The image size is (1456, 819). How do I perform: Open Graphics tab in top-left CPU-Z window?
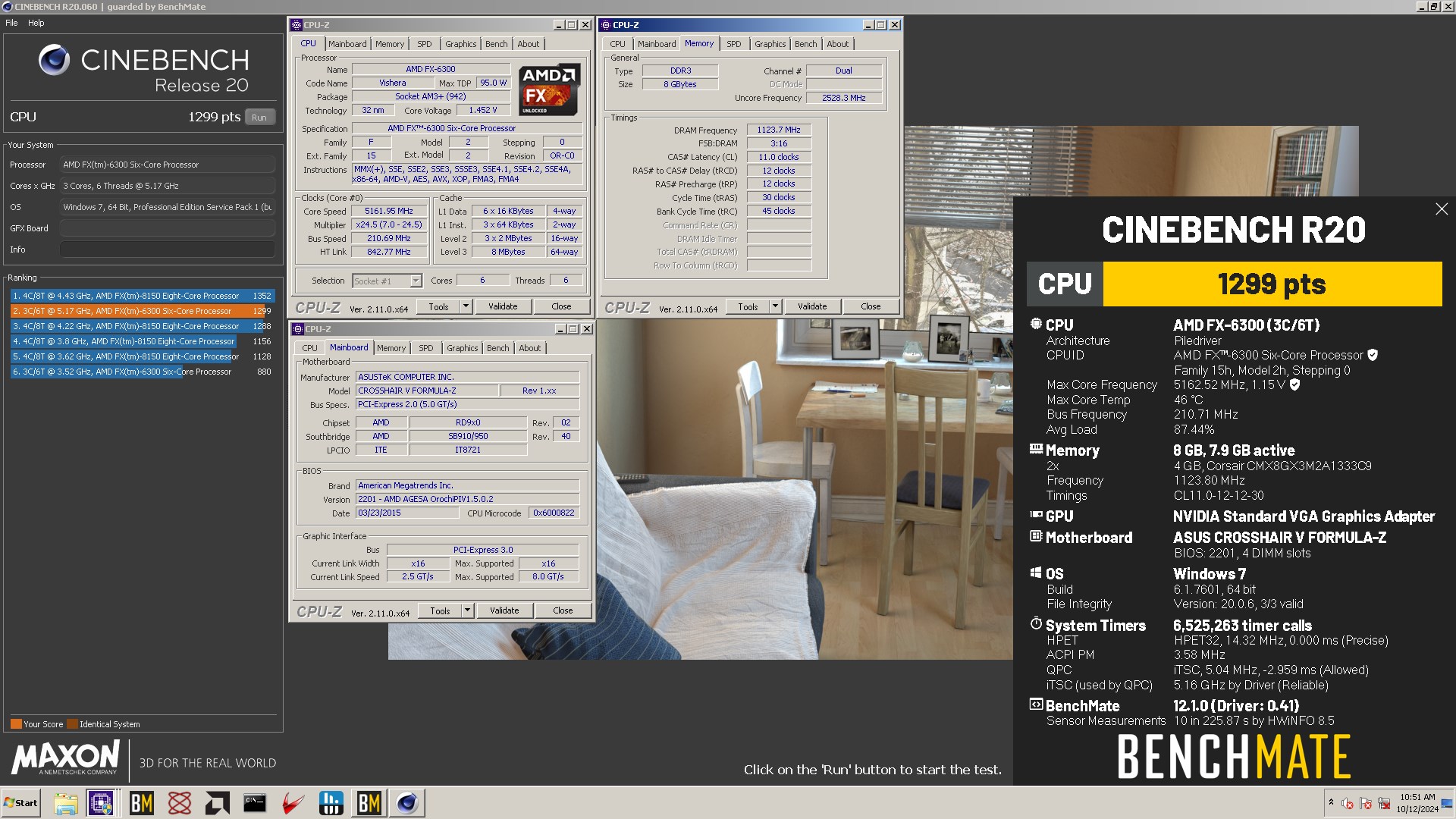coord(461,44)
